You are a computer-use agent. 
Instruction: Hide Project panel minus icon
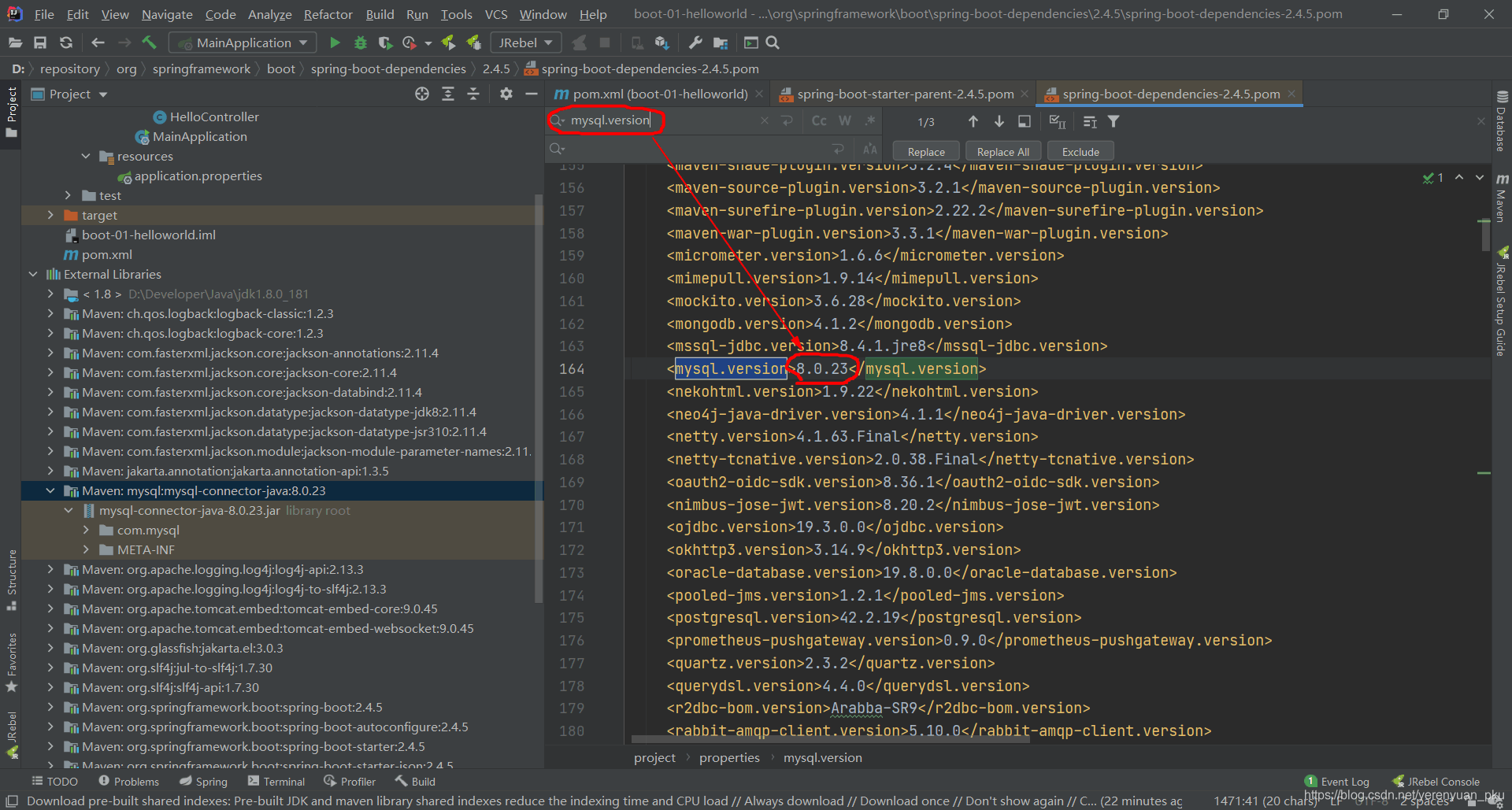tap(532, 94)
